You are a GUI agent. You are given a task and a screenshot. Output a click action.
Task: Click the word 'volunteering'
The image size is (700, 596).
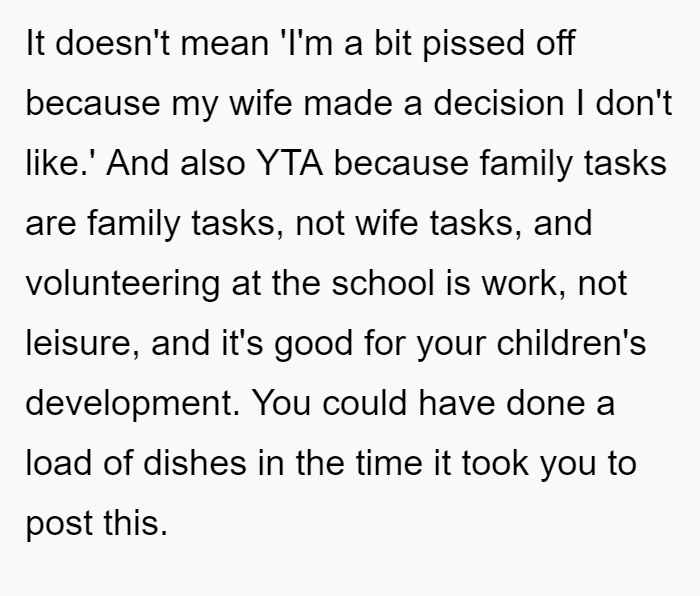pos(123,285)
